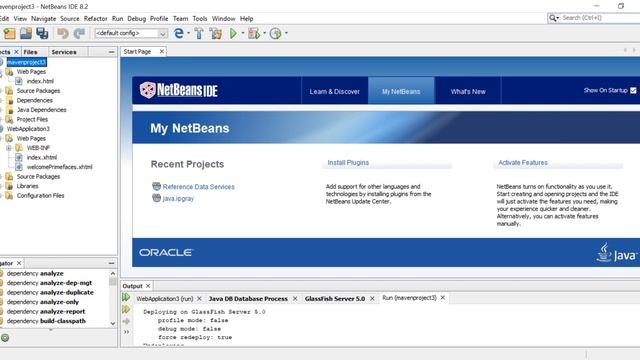Click the Reference Data Services project icon

click(156, 187)
